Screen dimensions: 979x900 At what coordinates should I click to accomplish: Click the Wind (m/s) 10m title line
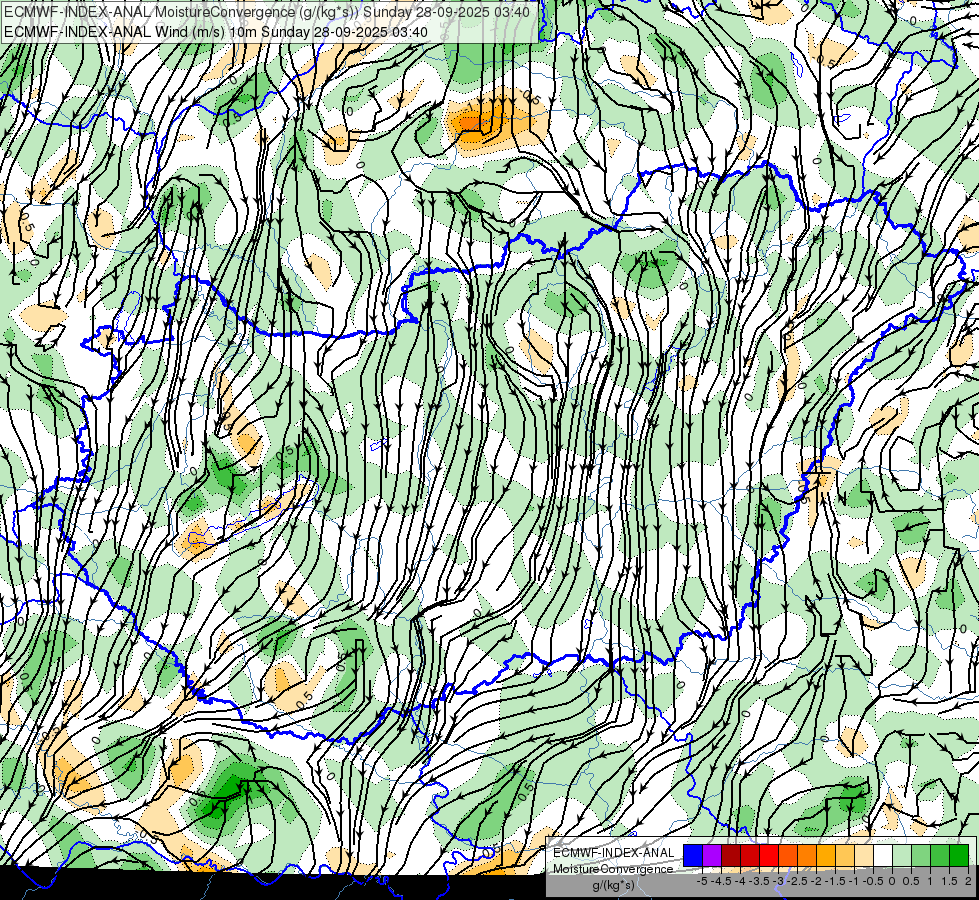(216, 32)
